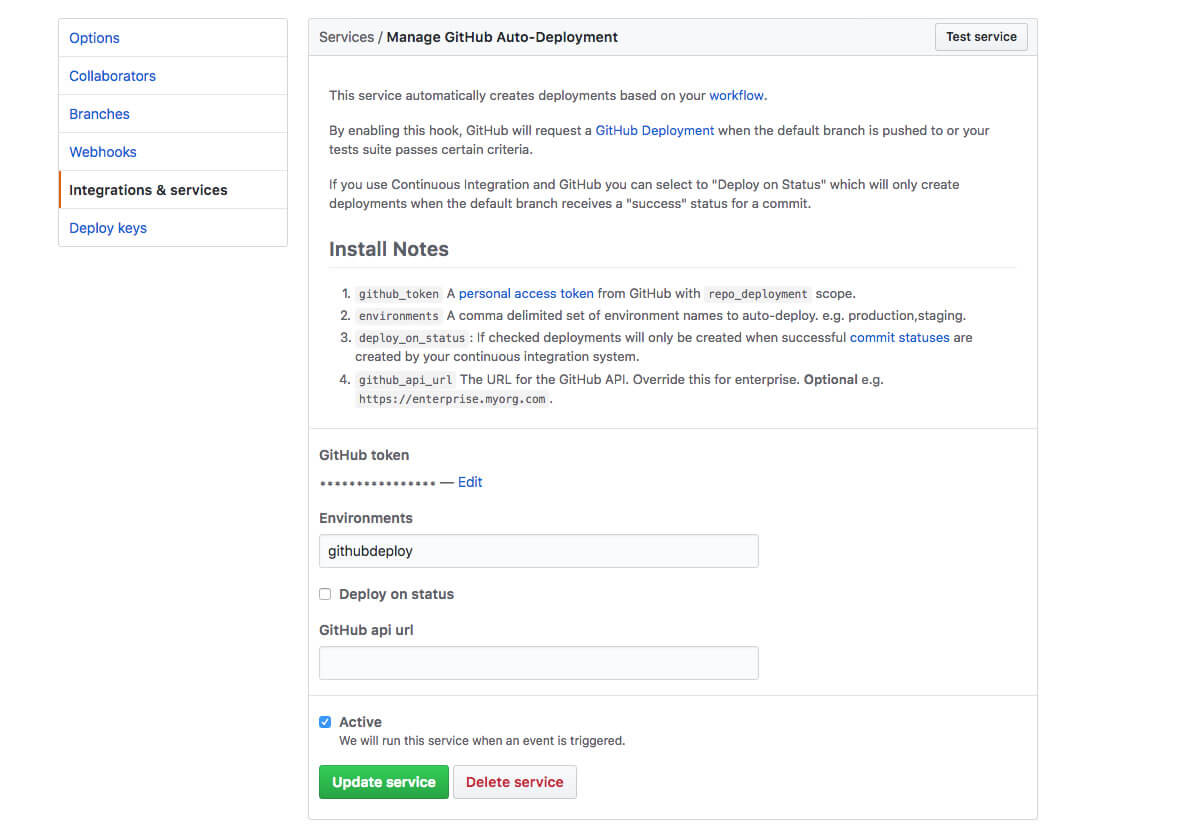1180x839 pixels.
Task: Click the Manage GitHub Auto-Deployment title
Action: click(502, 37)
